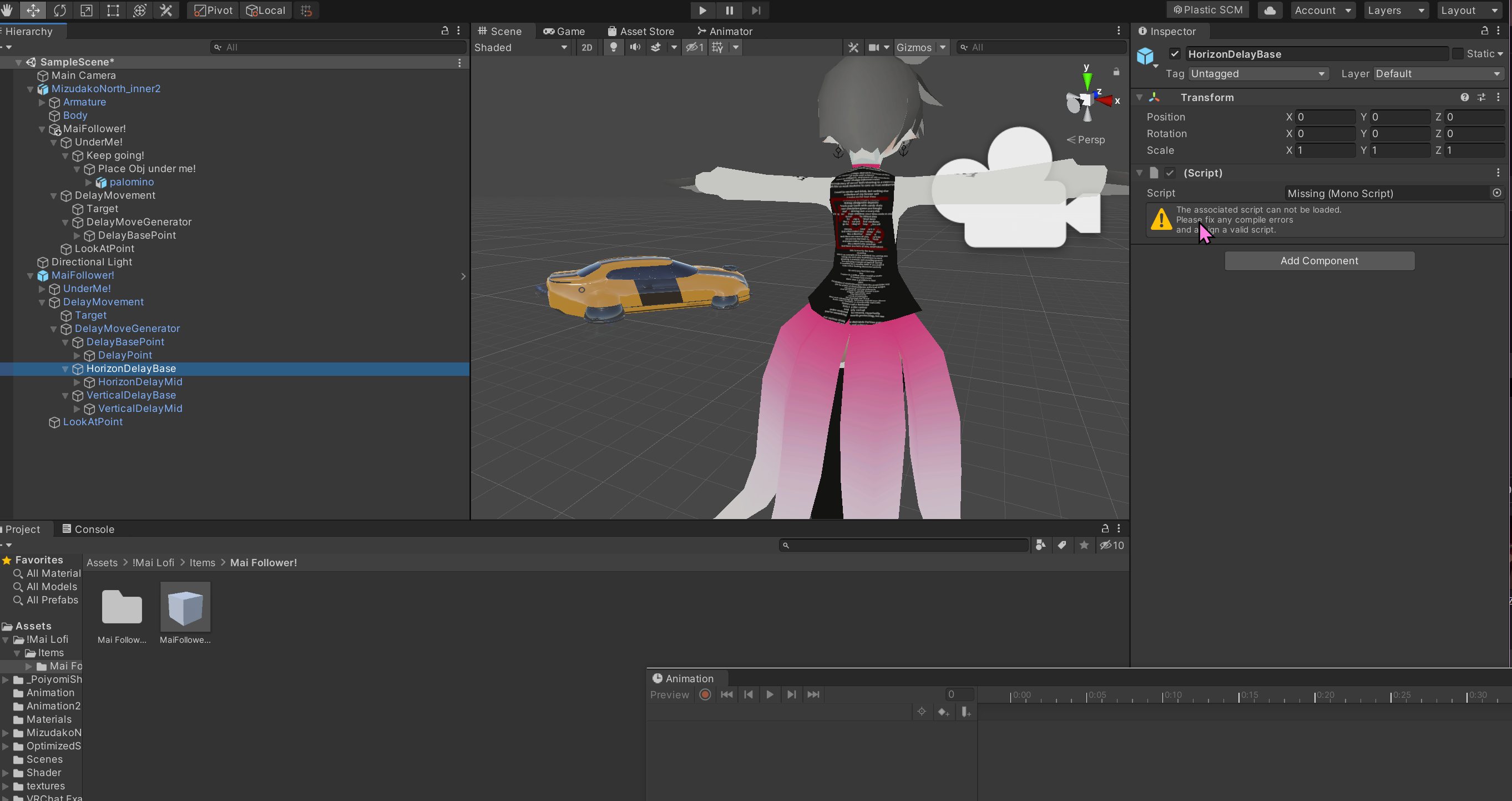Image resolution: width=1512 pixels, height=801 pixels.
Task: Select the MaiFollower prefab thumbnail in Project
Action: (185, 608)
